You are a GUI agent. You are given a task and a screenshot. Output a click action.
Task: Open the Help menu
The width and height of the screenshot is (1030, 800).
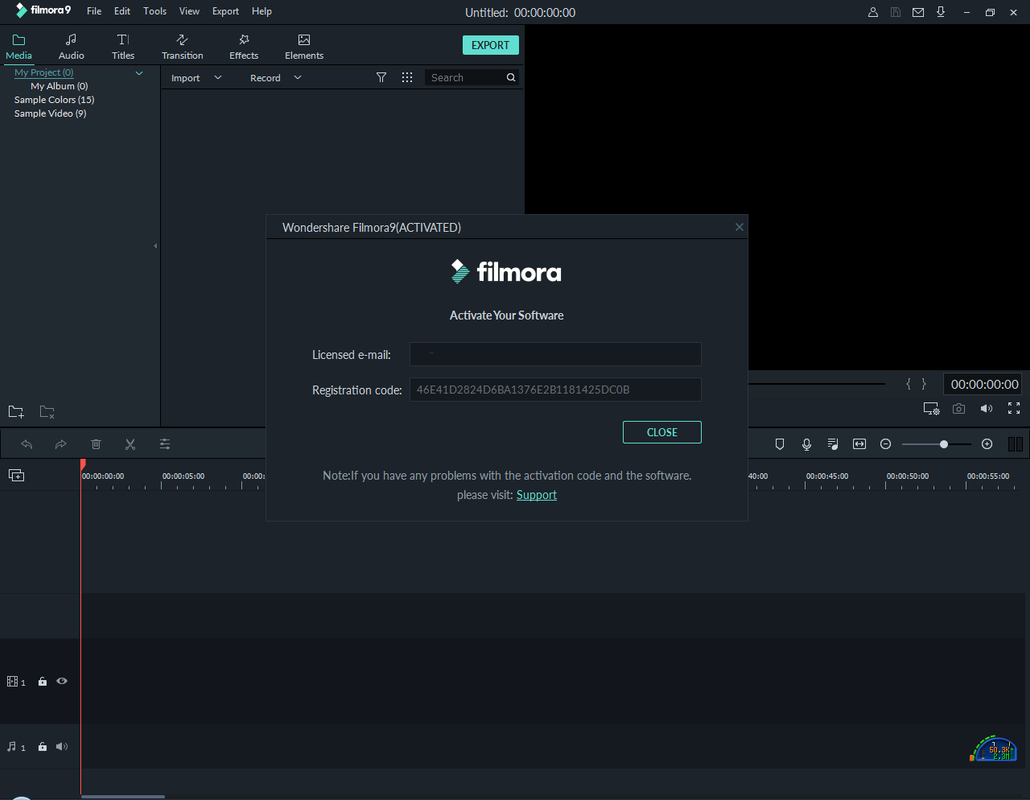261,11
